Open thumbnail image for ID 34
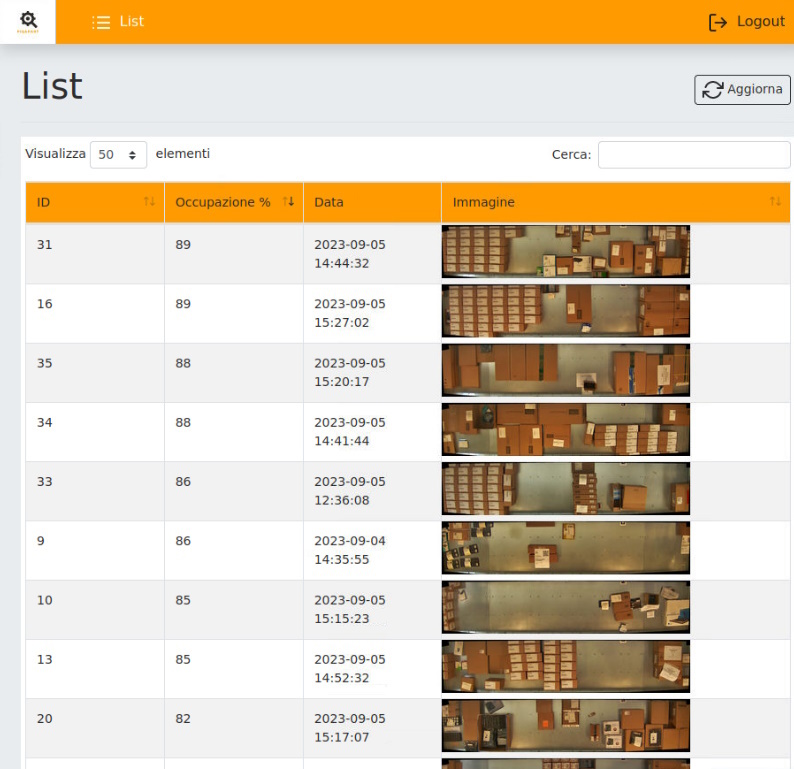Viewport: 794px width, 769px height. (566, 429)
